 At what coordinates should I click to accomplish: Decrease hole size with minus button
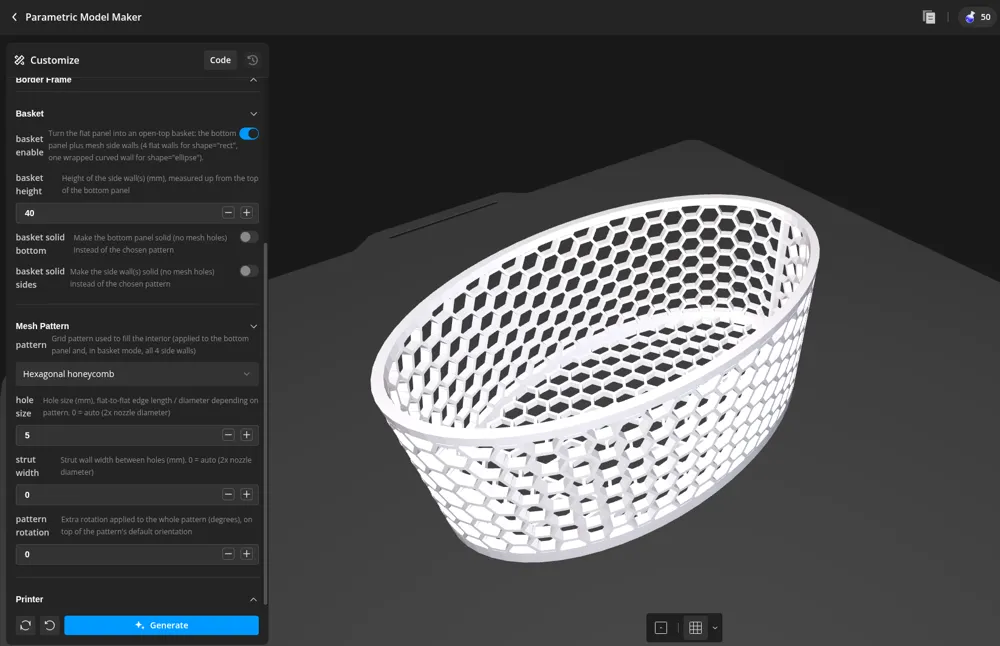pos(228,435)
